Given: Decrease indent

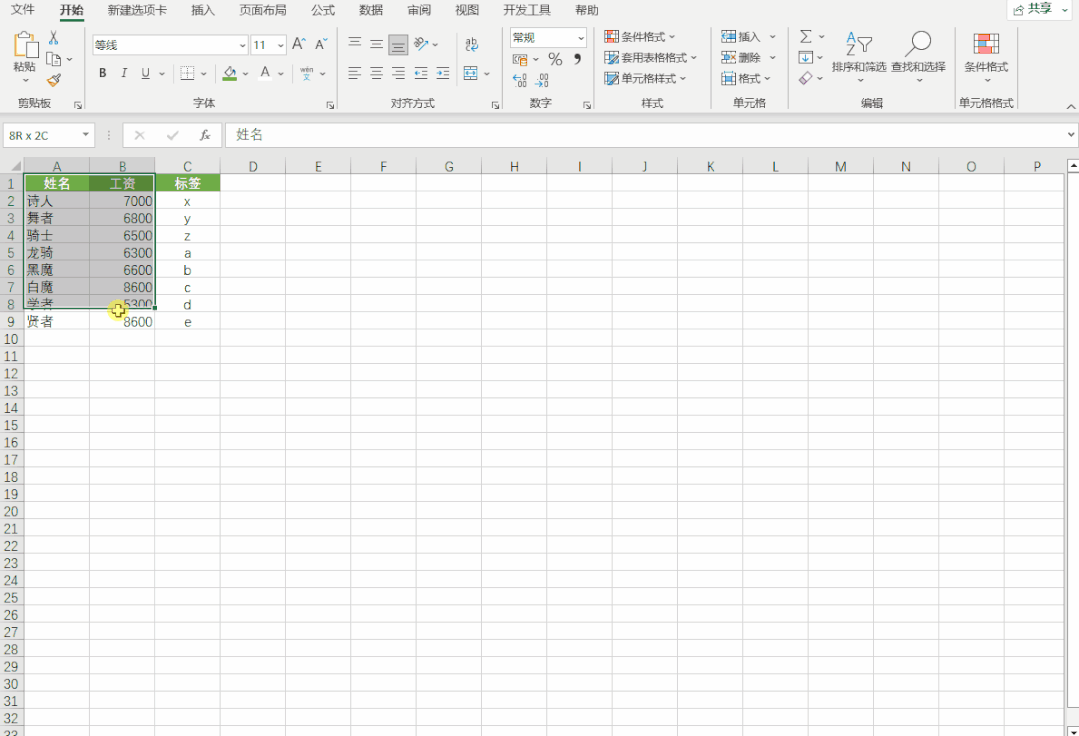Looking at the screenshot, I should tap(421, 73).
